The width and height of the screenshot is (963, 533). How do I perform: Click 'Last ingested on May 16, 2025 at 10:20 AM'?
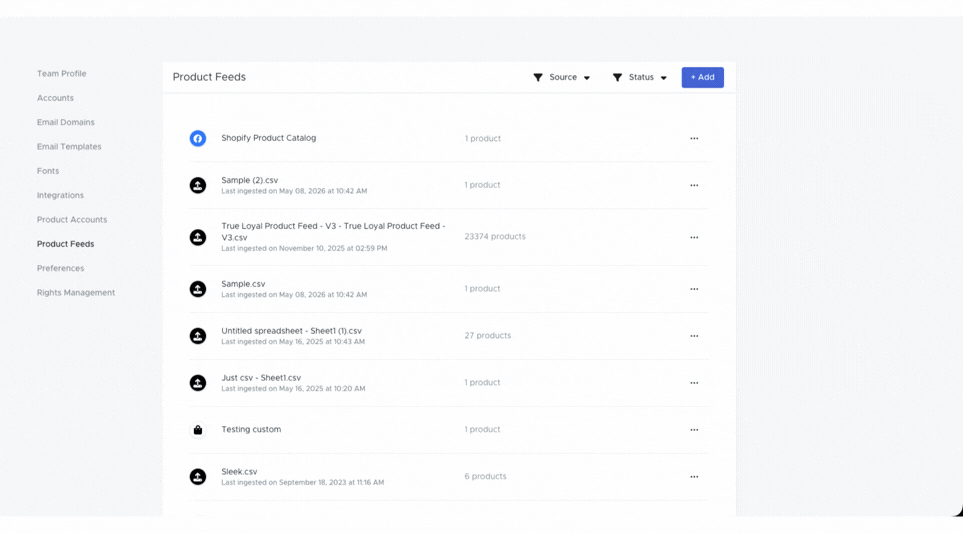293,389
